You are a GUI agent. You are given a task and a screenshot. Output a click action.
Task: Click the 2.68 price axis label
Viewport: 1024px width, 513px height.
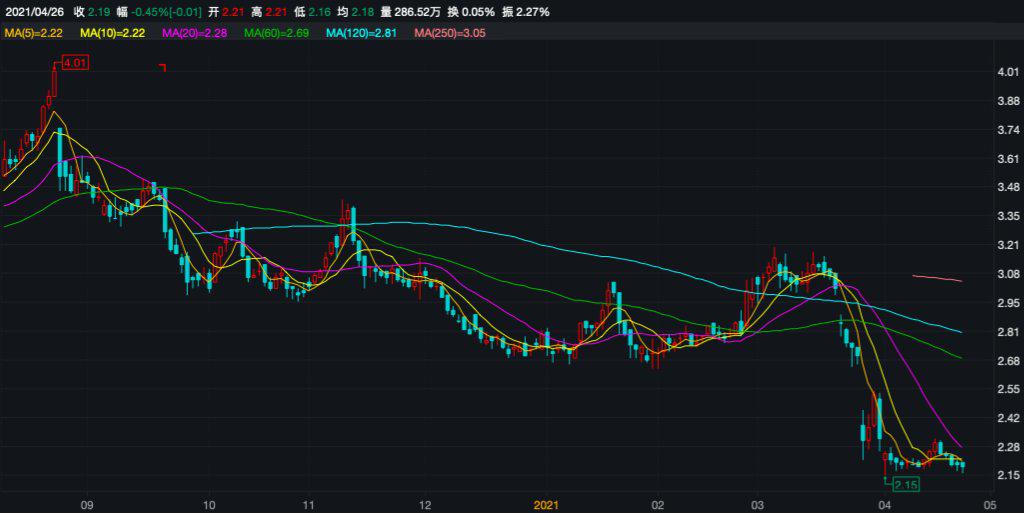1008,360
